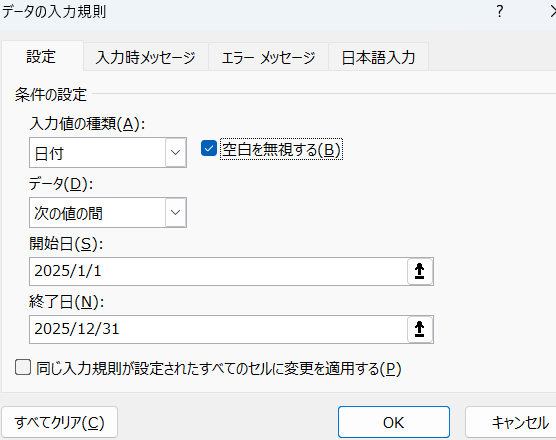This screenshot has width=556, height=440.
Task: Click the range selector icon for 終了日
Action: pos(420,329)
